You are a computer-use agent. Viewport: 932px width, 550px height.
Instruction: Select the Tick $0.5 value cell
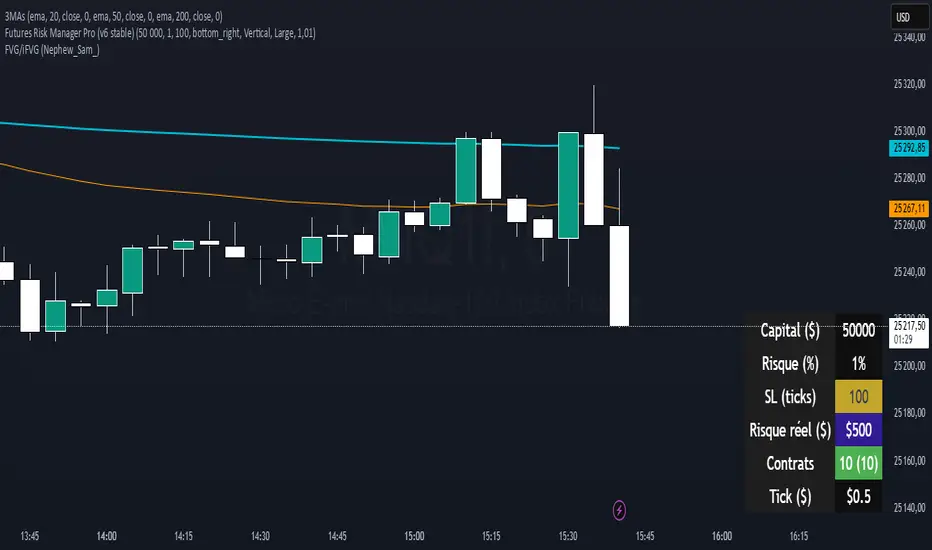click(x=857, y=496)
